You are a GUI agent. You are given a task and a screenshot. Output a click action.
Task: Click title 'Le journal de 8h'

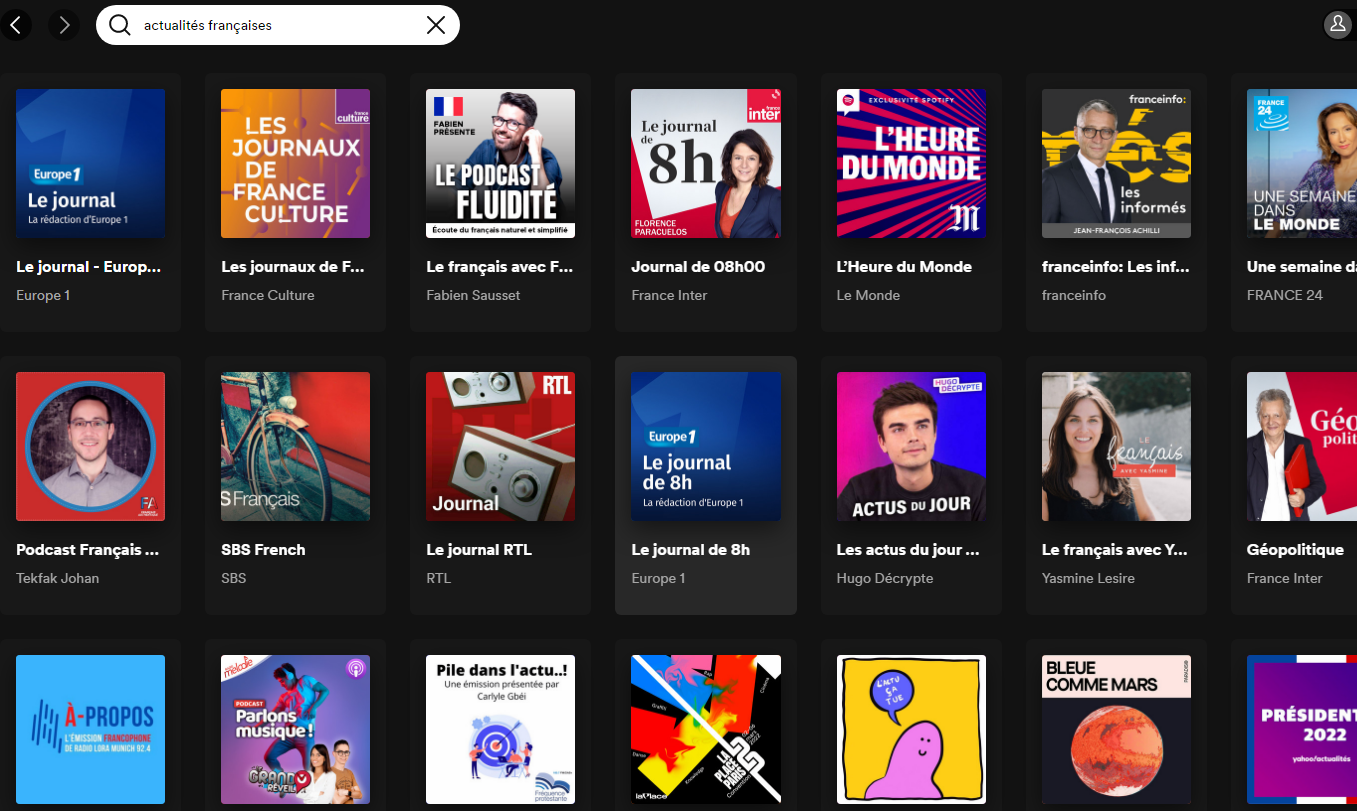pos(691,550)
